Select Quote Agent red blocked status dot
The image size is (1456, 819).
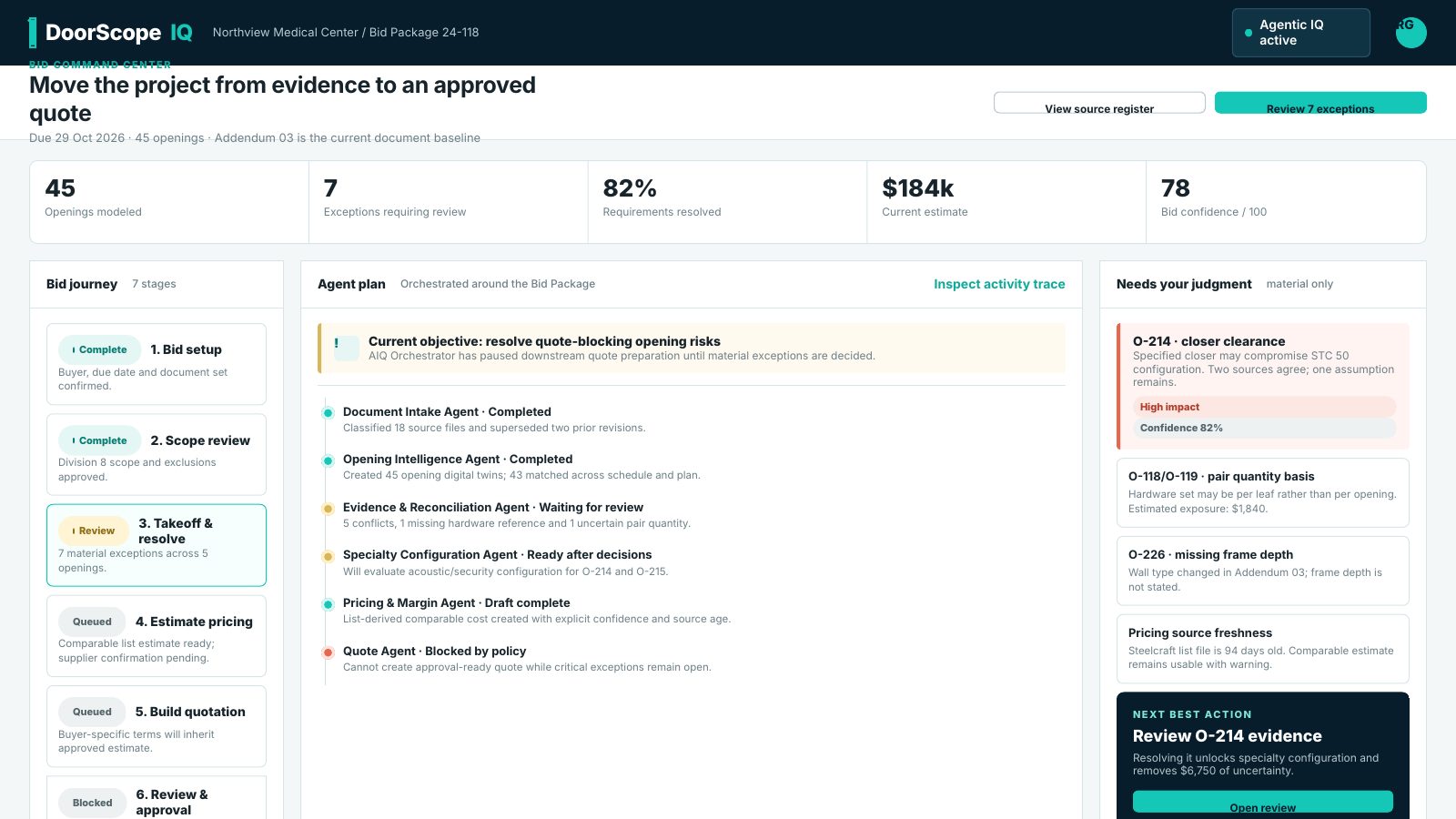(328, 652)
